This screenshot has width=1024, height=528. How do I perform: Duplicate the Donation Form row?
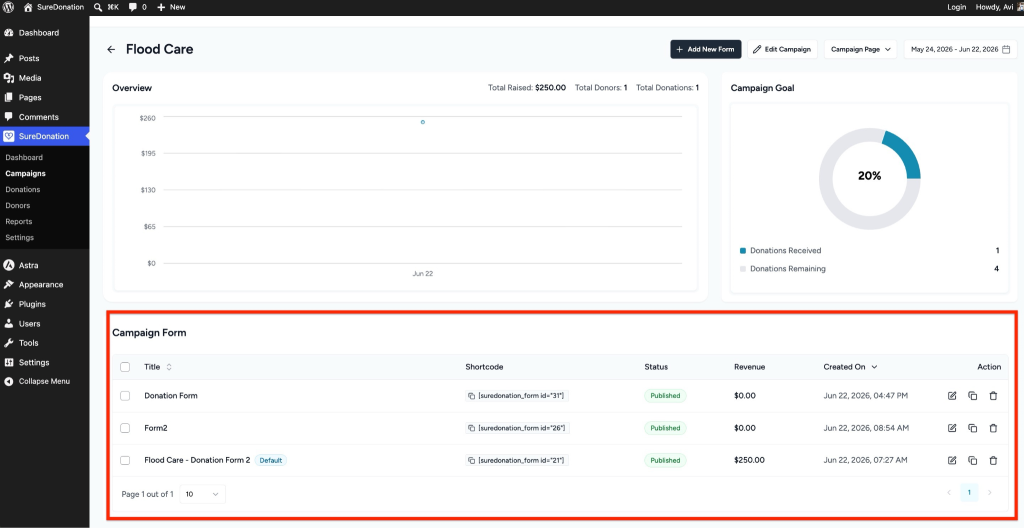[972, 396]
